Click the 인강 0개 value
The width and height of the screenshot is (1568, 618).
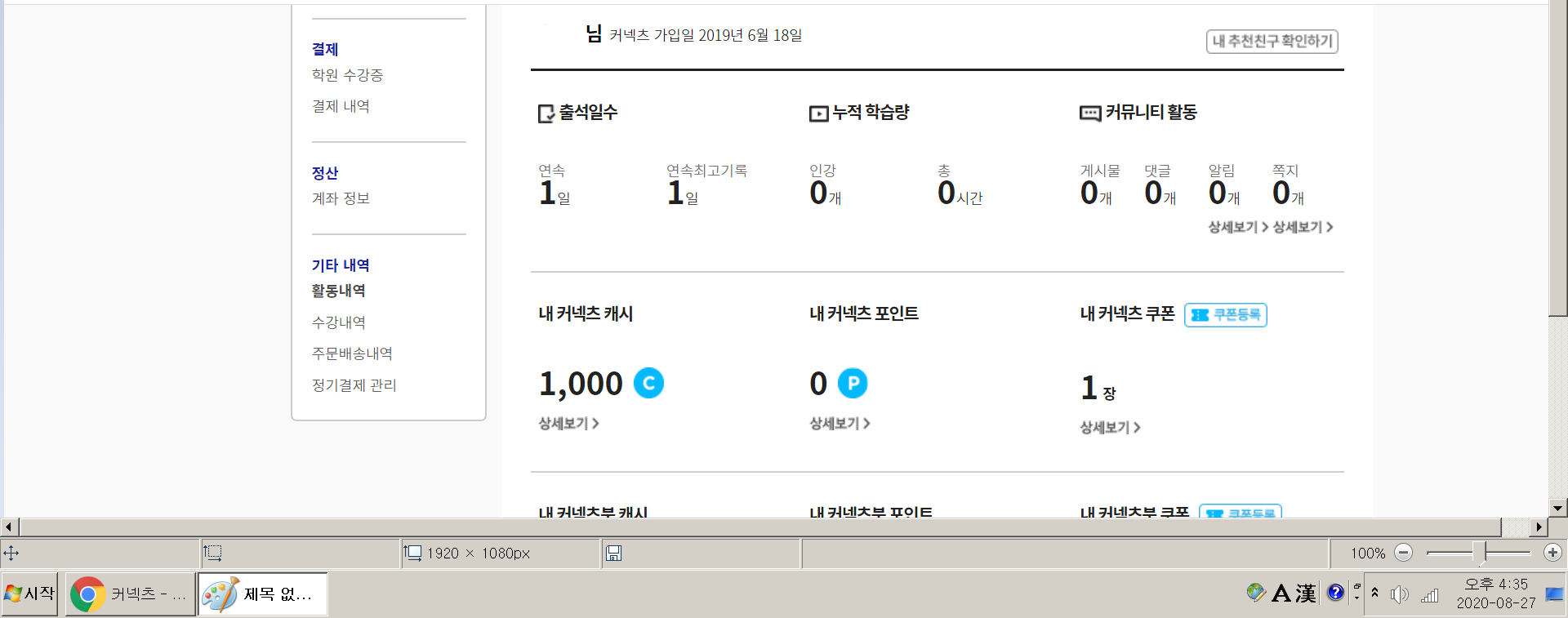point(825,193)
